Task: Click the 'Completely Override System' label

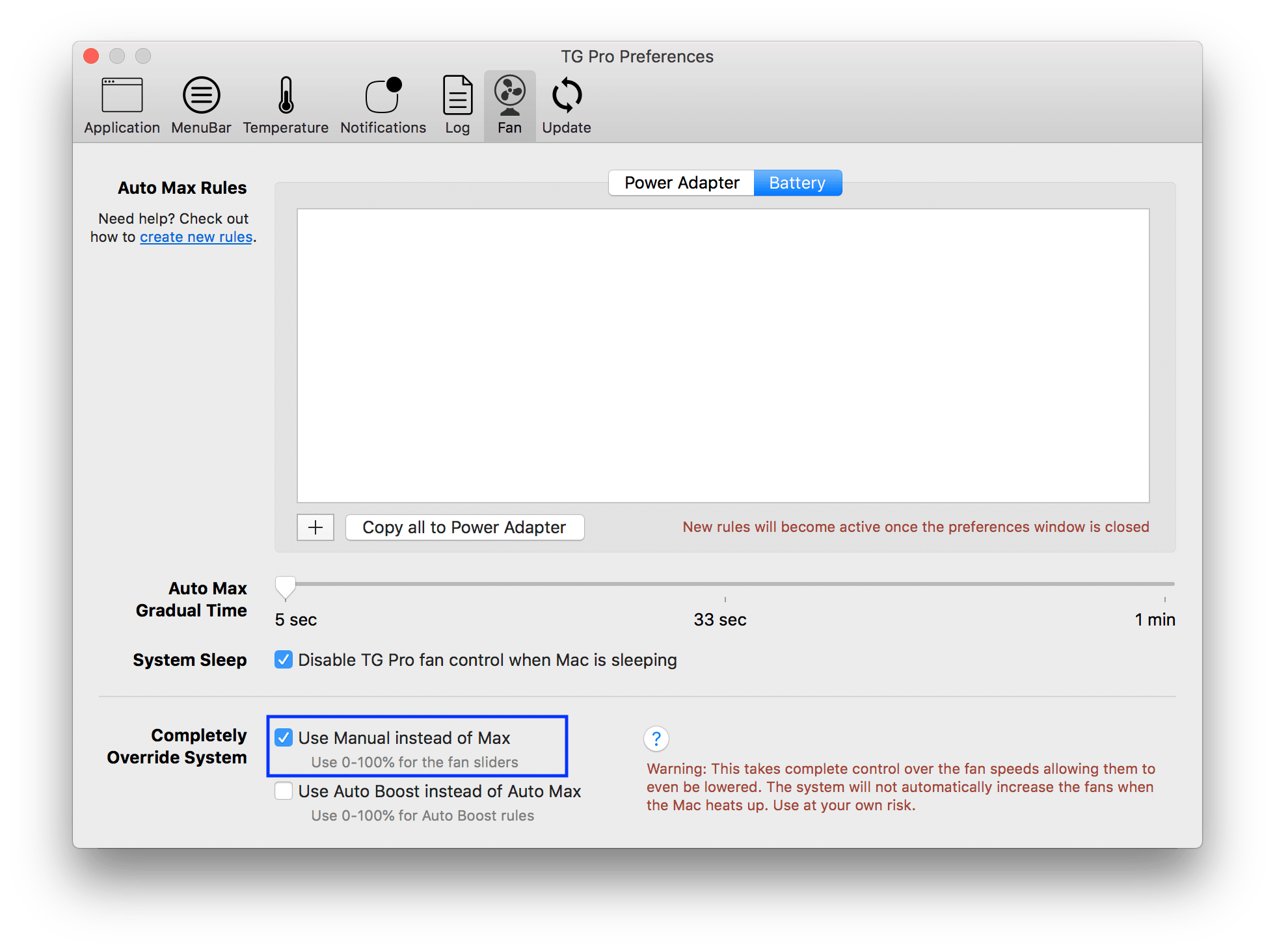Action: point(177,747)
